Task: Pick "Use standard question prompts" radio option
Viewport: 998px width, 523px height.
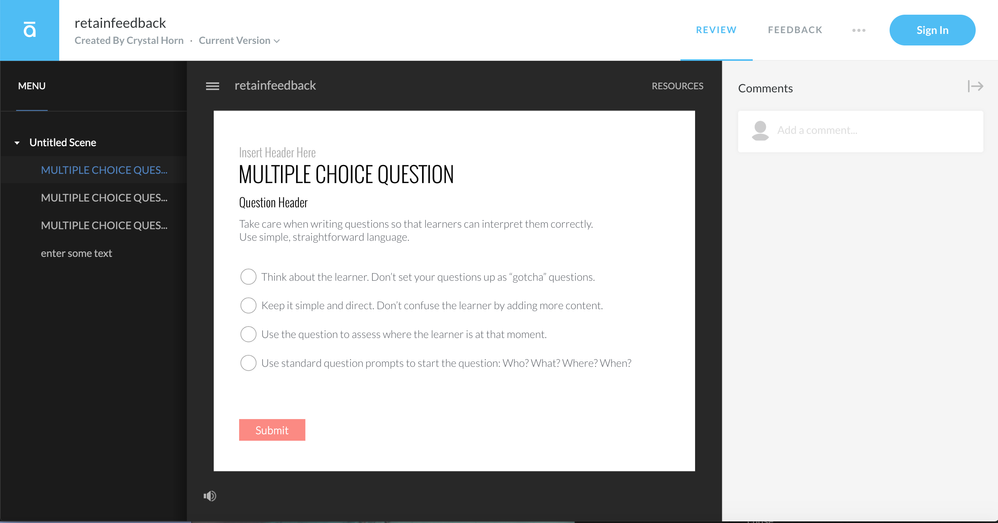Action: click(x=248, y=363)
